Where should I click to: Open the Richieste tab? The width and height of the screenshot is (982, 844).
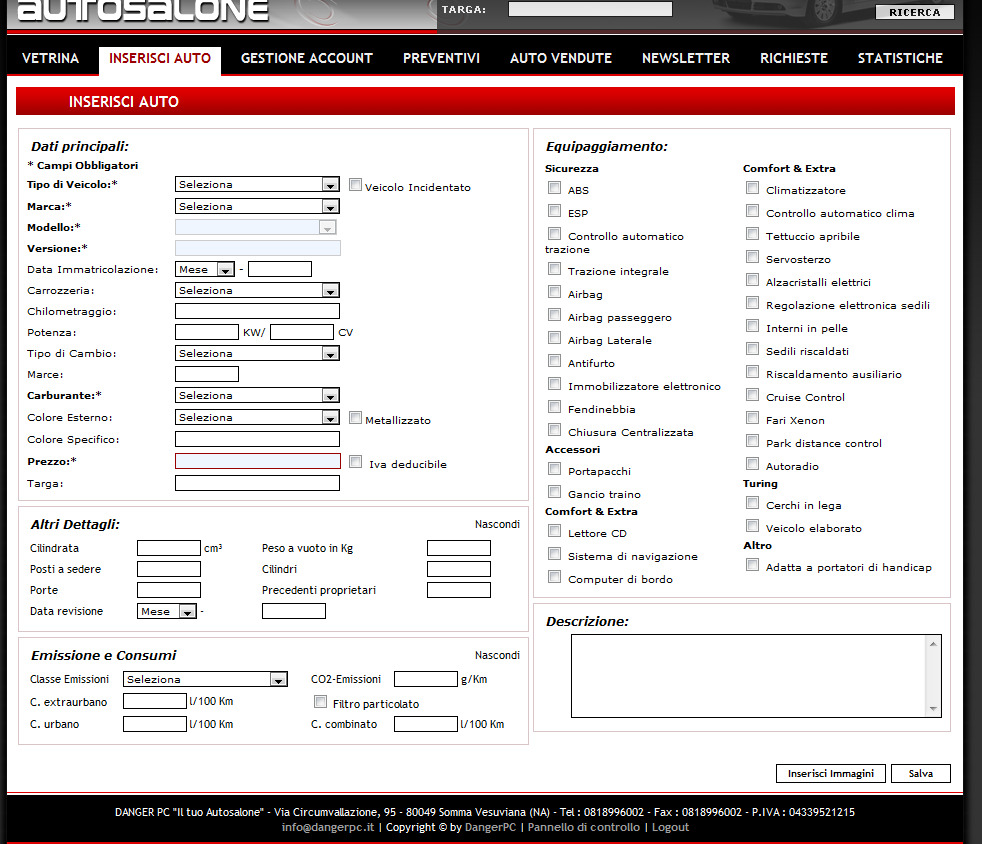click(x=793, y=58)
